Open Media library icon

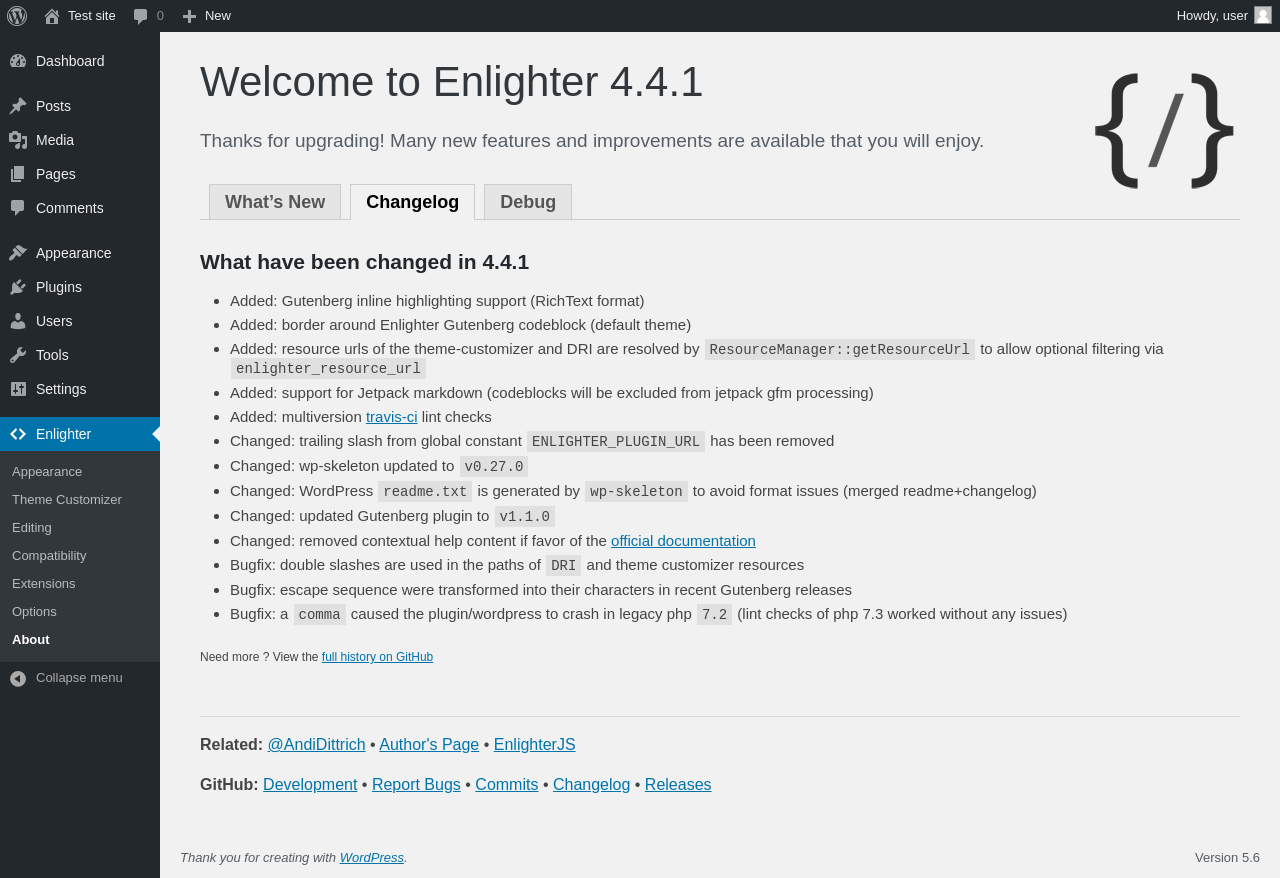(x=18, y=140)
